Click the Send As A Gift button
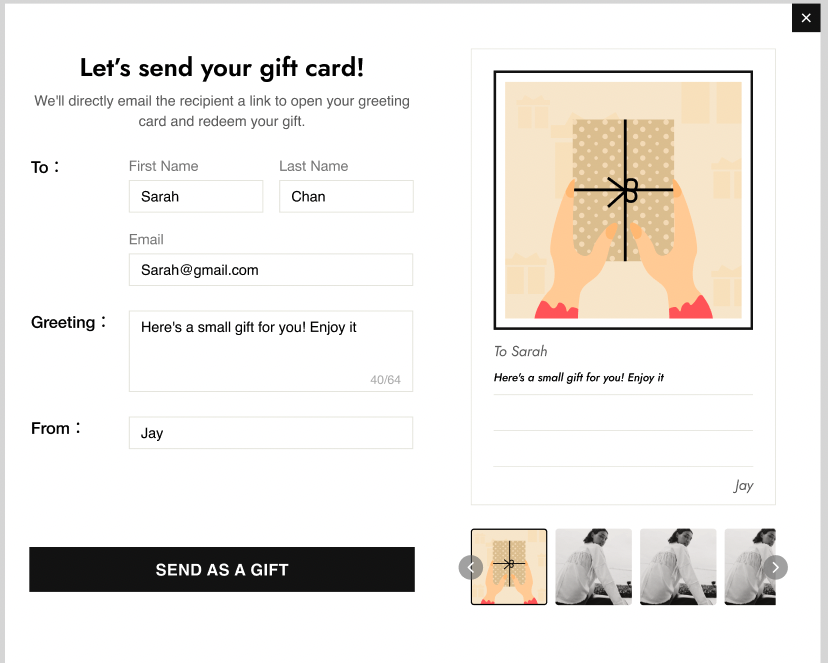This screenshot has height=663, width=828. (x=222, y=570)
